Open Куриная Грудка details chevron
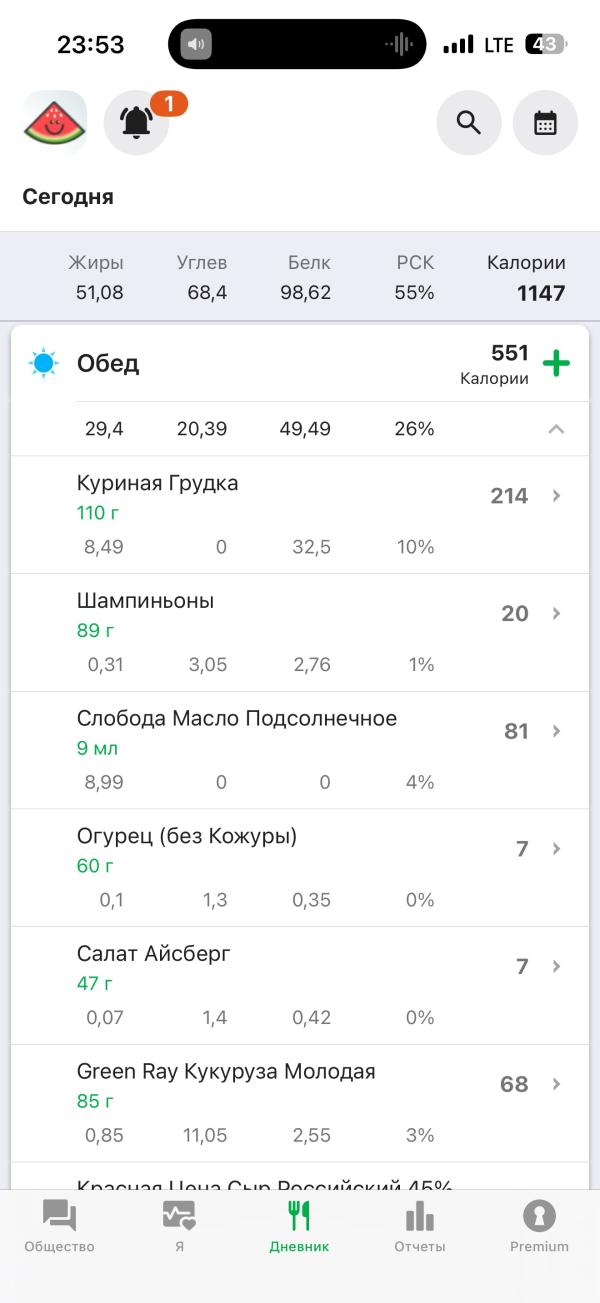This screenshot has width=600, height=1303. click(x=557, y=496)
